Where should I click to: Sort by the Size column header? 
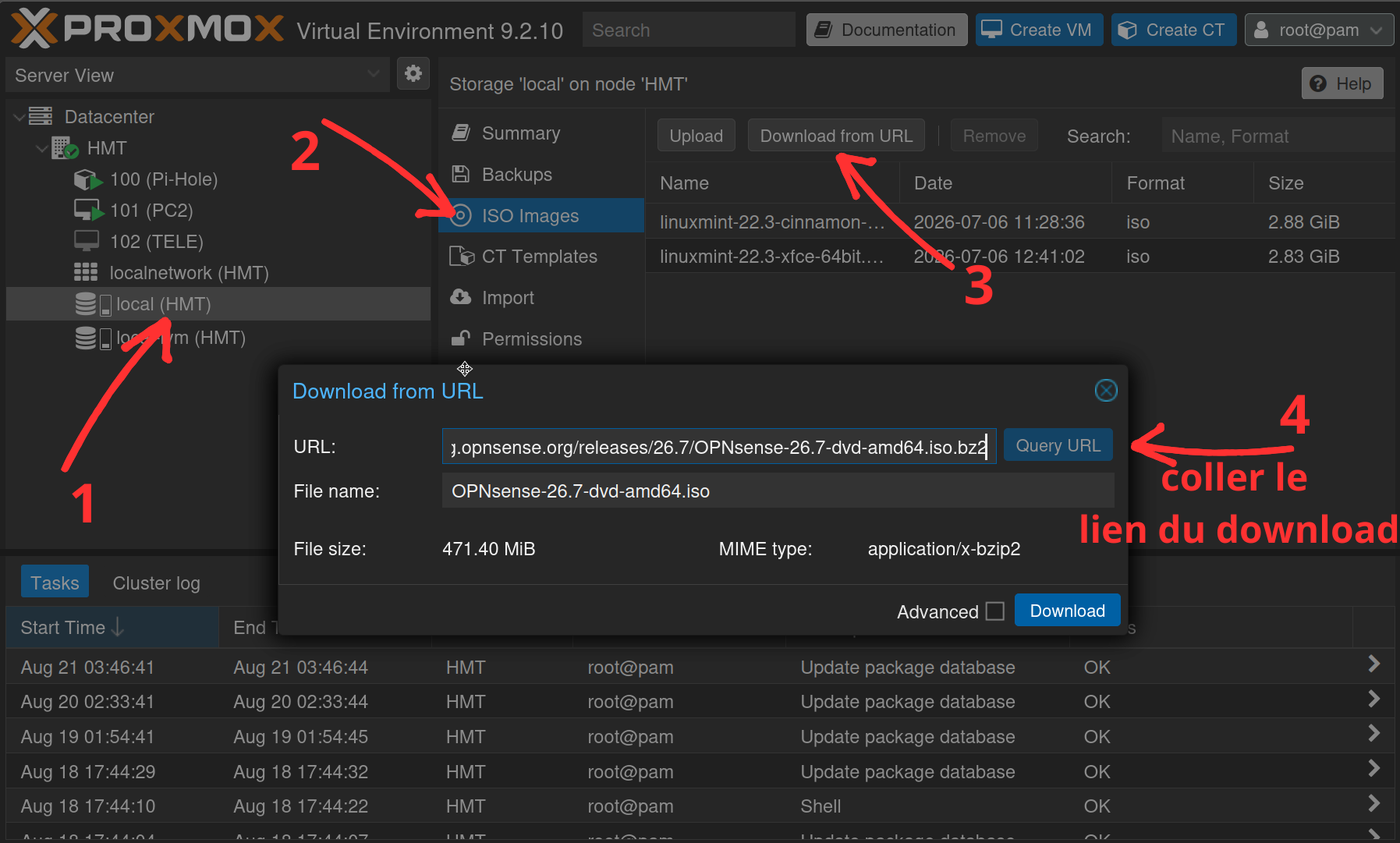(1324, 183)
